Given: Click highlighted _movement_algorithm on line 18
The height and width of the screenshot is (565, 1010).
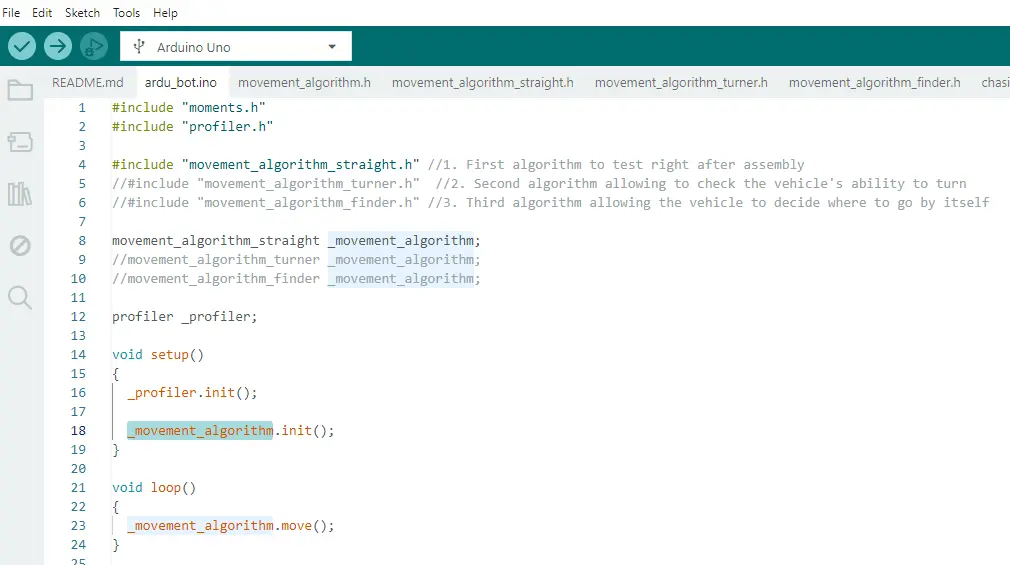Looking at the screenshot, I should click(x=200, y=430).
